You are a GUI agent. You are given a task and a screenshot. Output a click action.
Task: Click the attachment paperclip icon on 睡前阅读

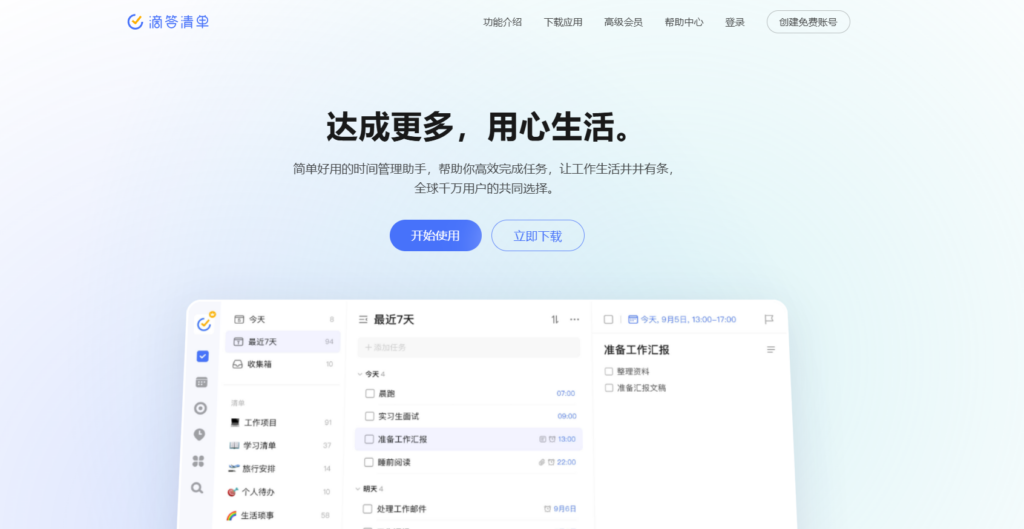(541, 462)
